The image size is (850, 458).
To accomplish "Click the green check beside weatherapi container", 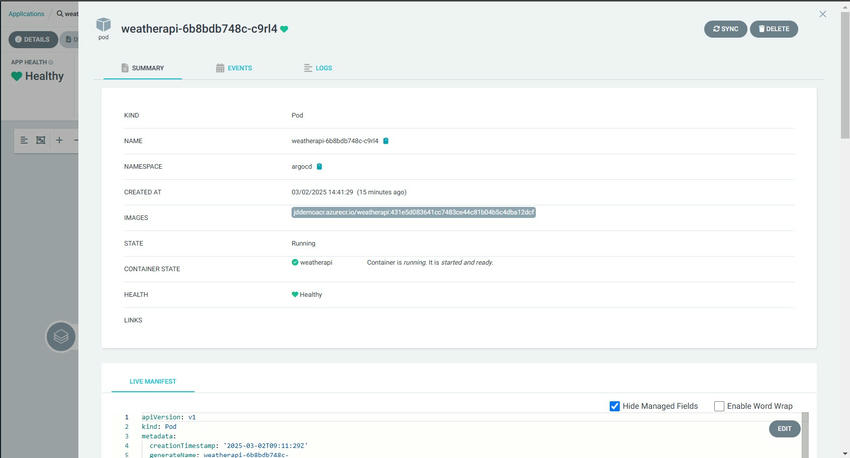I will tap(295, 262).
